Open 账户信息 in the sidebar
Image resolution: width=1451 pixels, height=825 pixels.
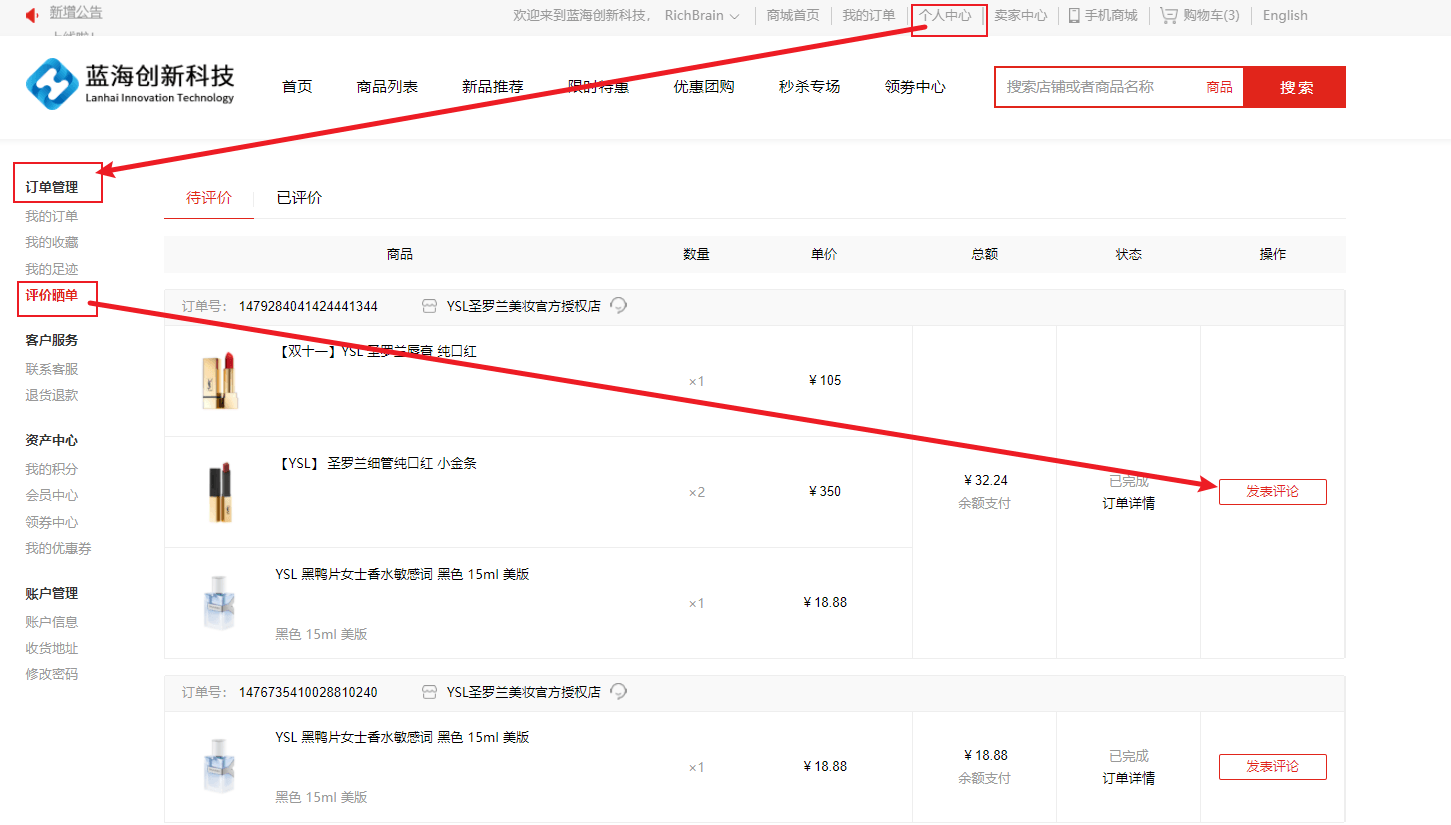51,622
